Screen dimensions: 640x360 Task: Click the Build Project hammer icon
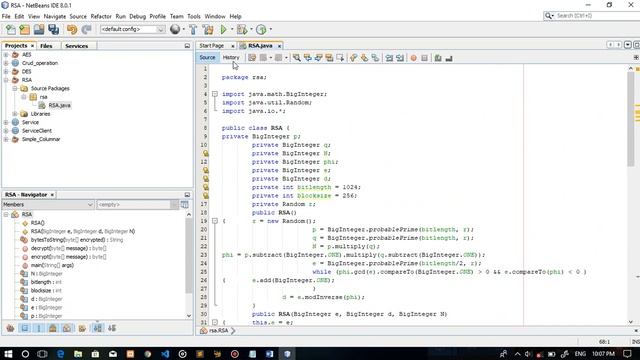click(193, 29)
